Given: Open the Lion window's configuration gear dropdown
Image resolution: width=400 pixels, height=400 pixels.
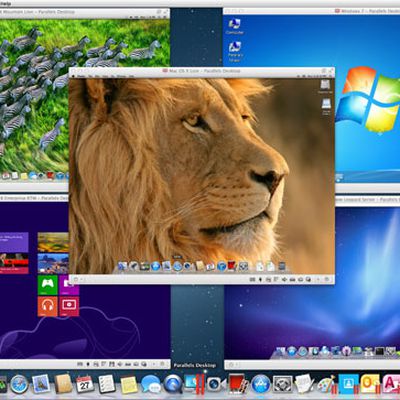Looking at the screenshot, I should tap(76, 279).
